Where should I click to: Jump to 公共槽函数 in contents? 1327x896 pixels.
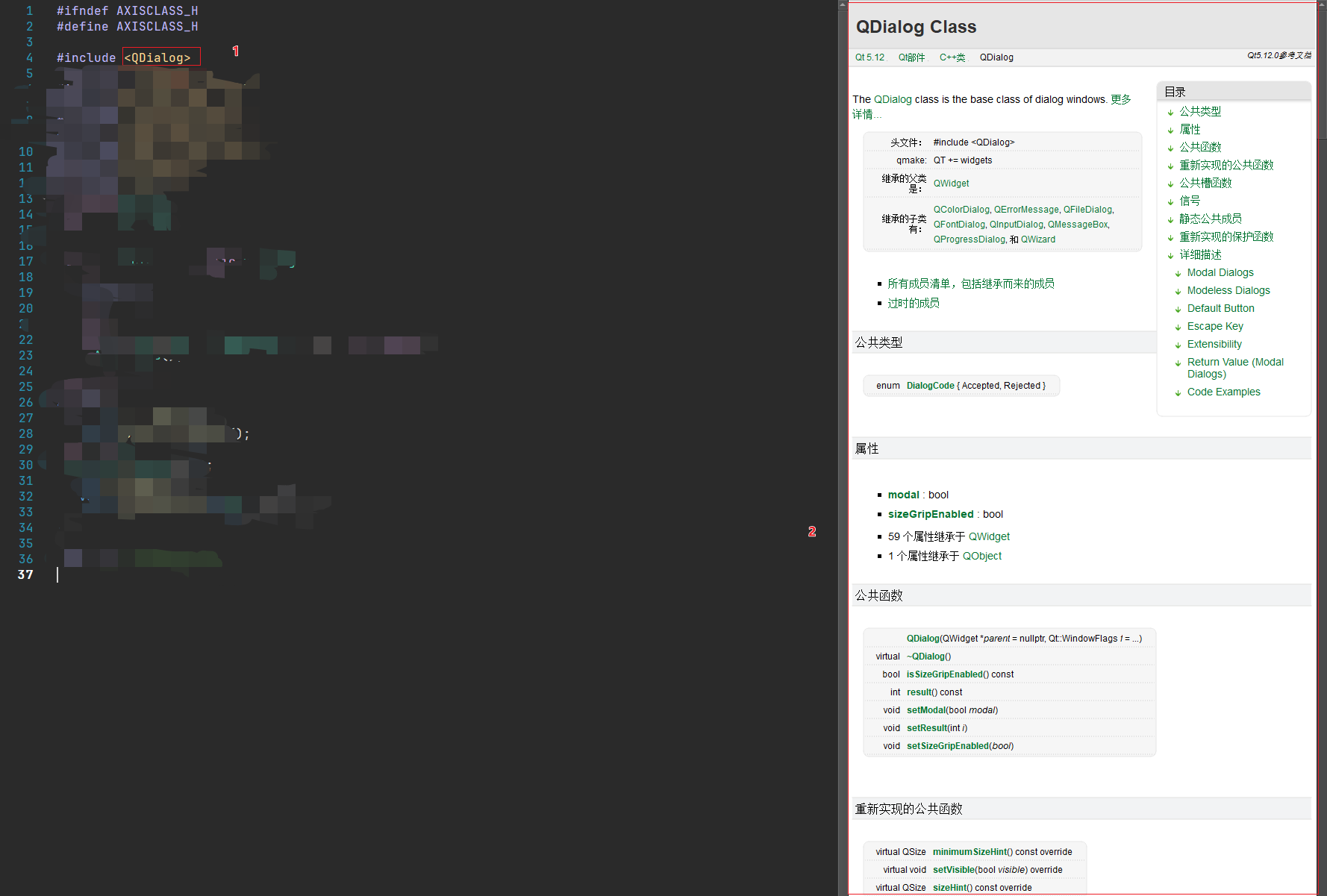click(x=1205, y=183)
